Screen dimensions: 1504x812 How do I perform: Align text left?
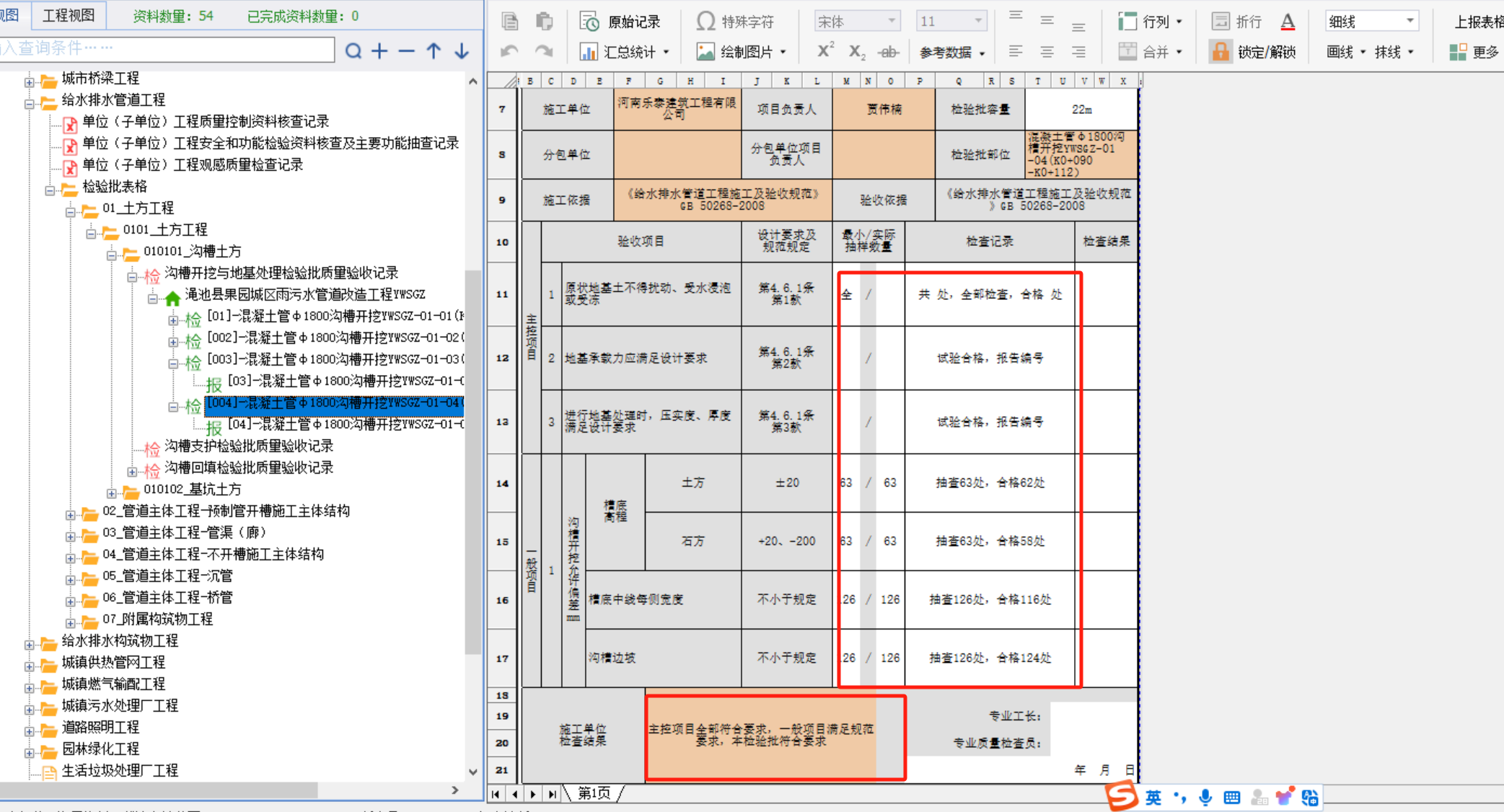pyautogui.click(x=1016, y=52)
